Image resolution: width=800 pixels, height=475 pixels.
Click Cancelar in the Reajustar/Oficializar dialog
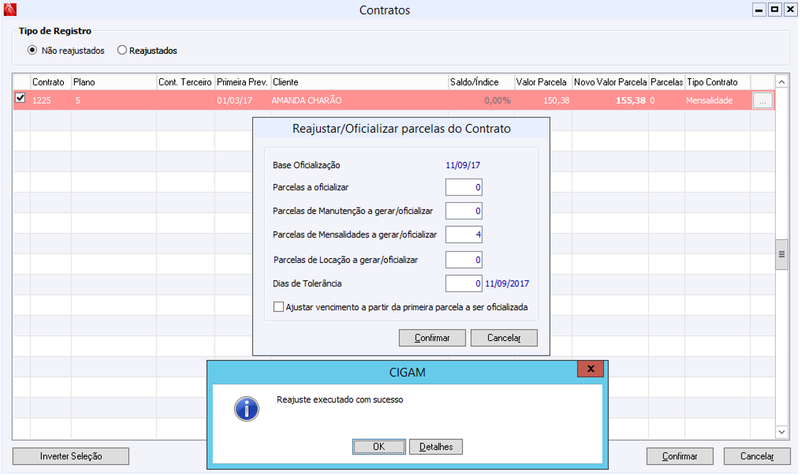coord(504,338)
